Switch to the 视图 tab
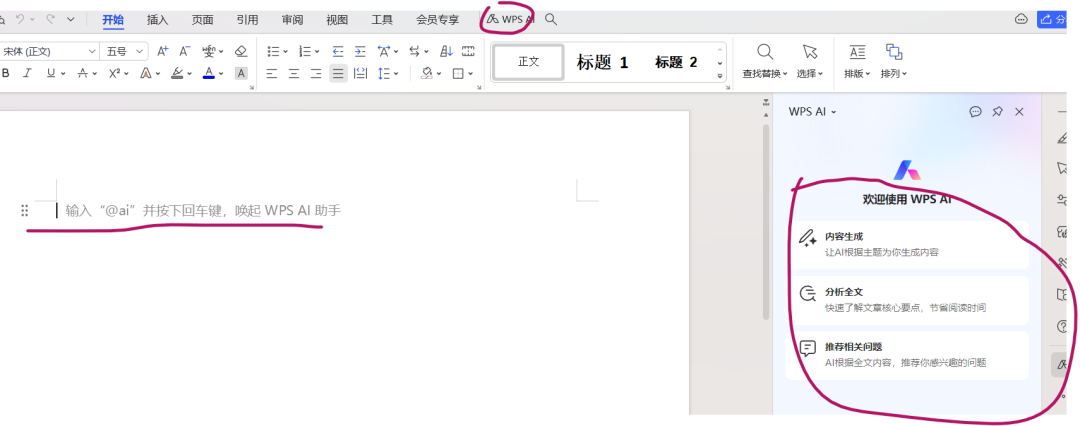Viewport: 1080px width, 426px height. click(x=337, y=19)
